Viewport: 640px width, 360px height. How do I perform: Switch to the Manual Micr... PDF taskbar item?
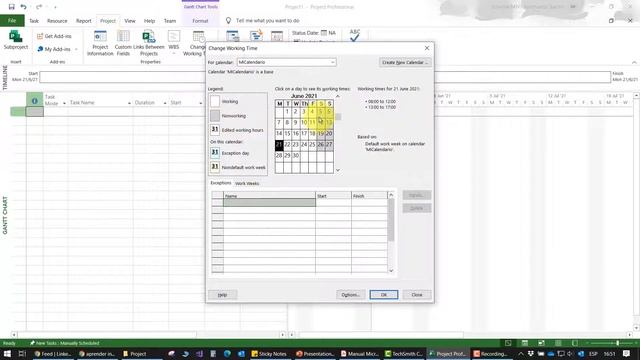pos(360,354)
